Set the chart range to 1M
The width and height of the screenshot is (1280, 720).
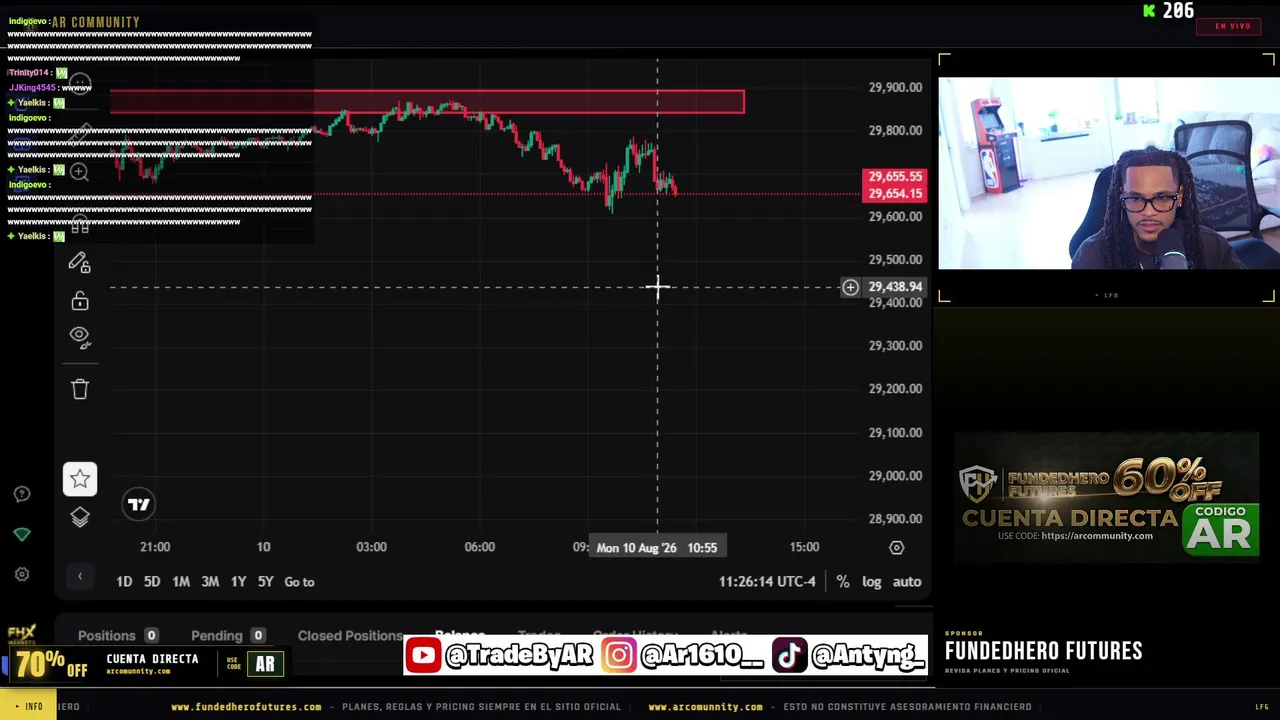(181, 581)
